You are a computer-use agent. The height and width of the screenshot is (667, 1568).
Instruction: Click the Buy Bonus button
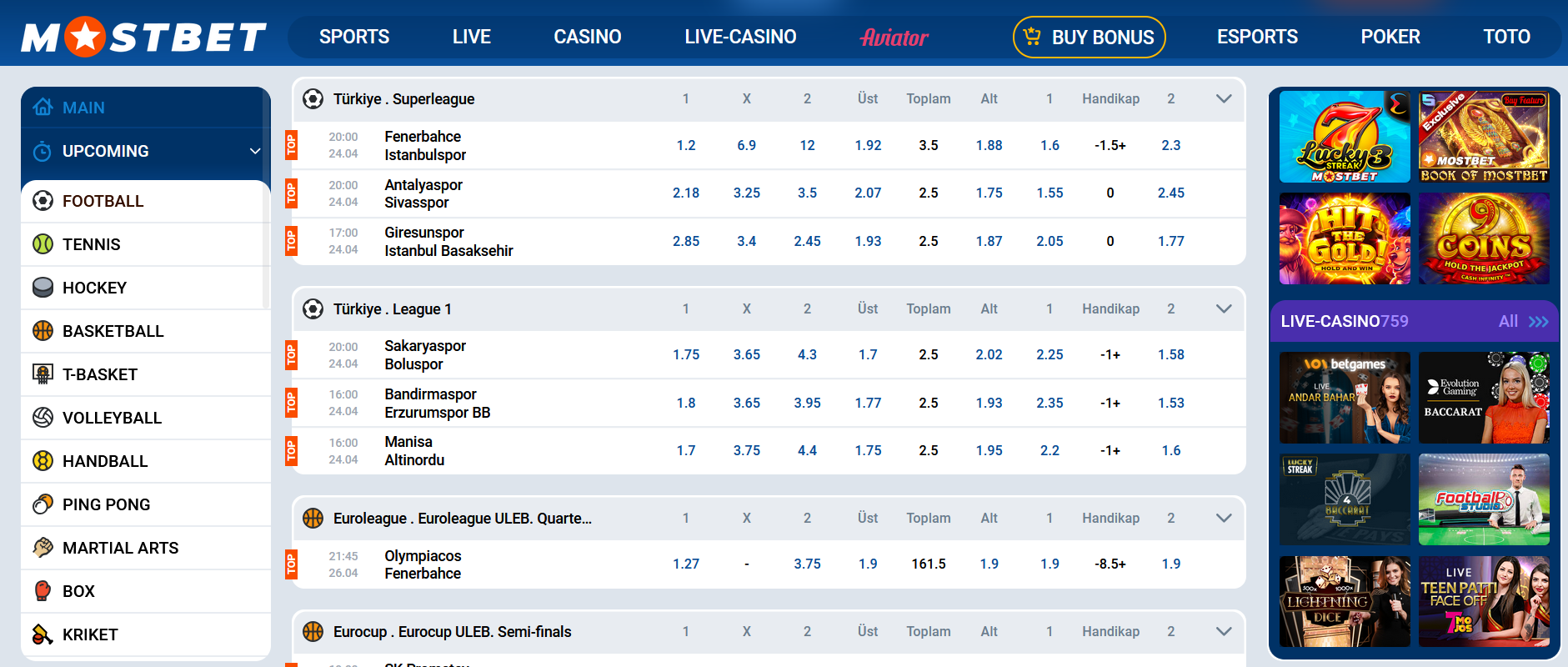1089,38
